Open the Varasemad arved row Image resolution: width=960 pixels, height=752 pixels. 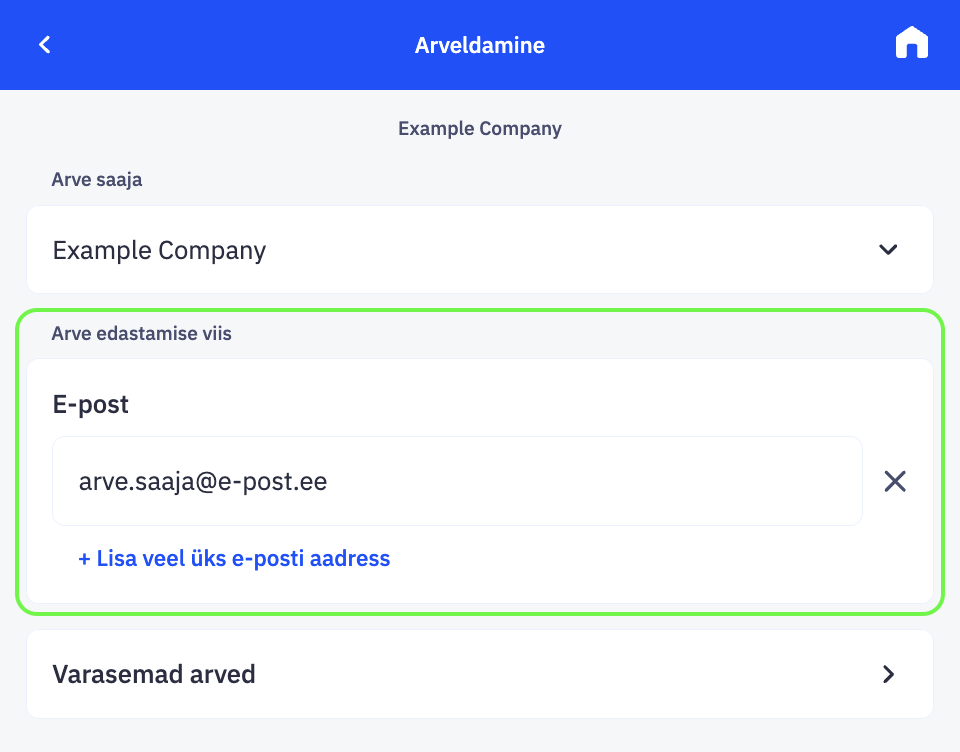[480, 675]
